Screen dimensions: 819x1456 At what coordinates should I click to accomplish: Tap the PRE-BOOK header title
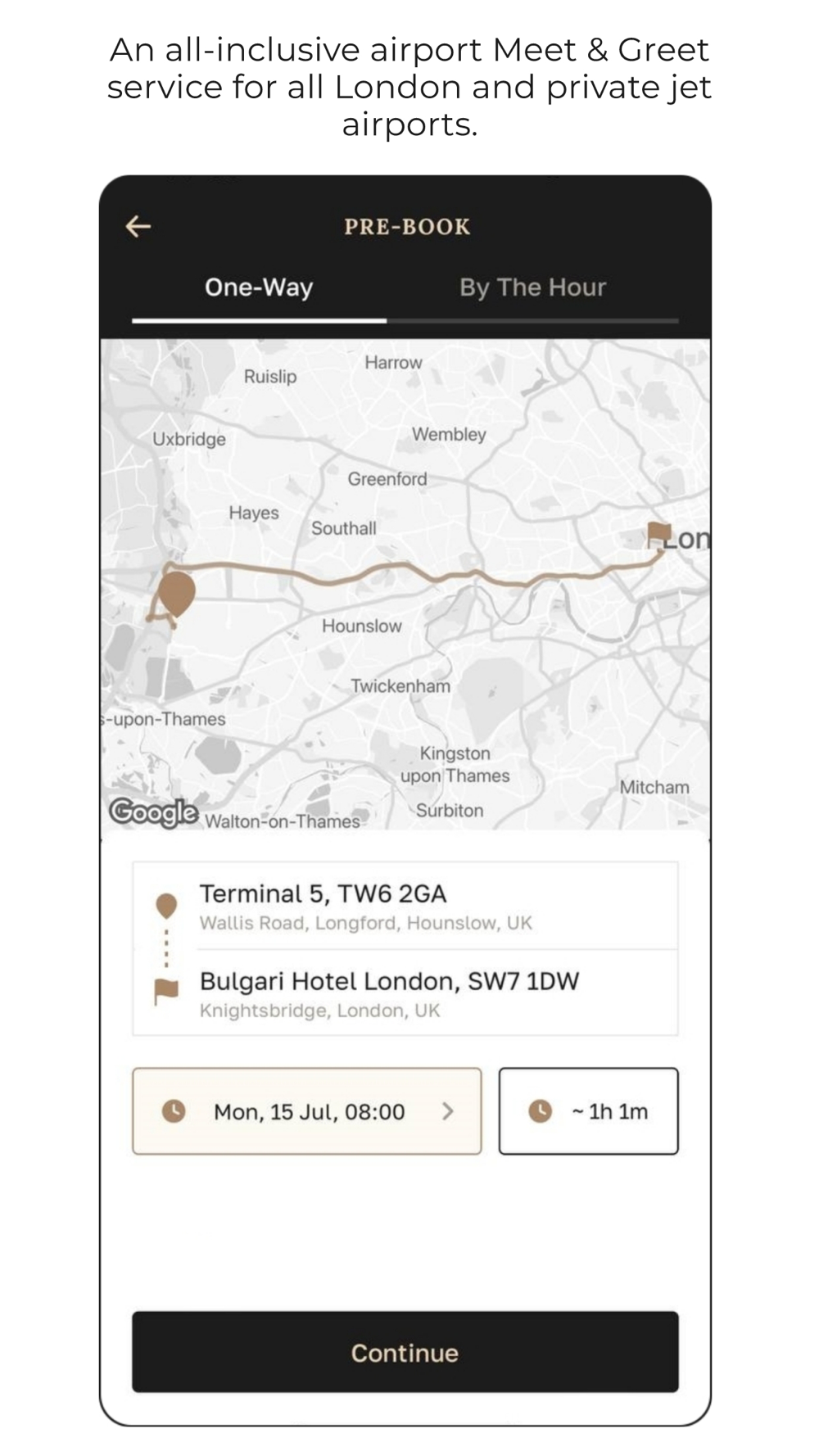click(x=407, y=227)
